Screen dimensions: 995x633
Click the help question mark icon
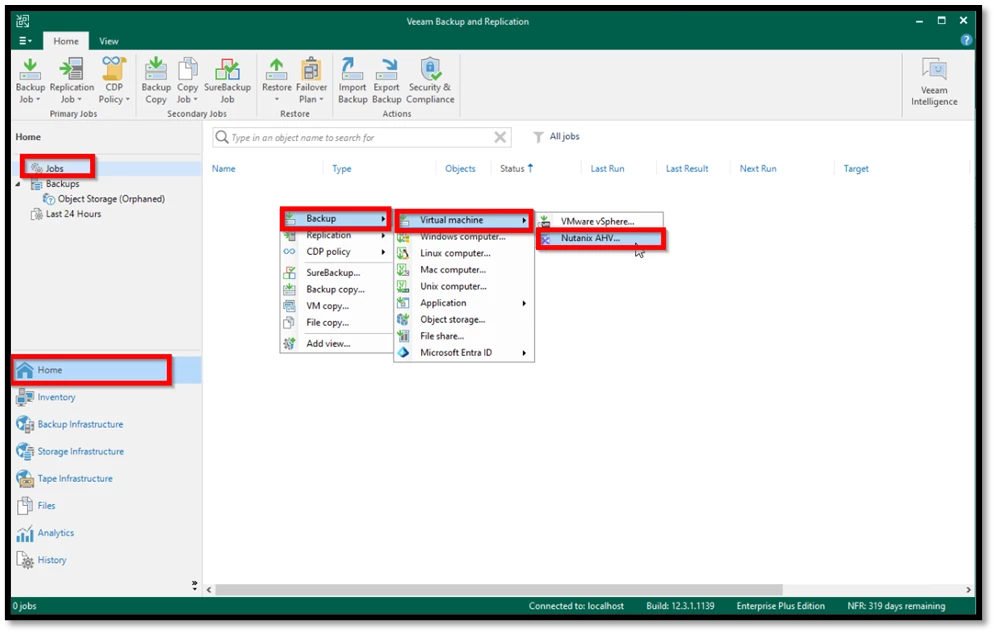(x=966, y=40)
